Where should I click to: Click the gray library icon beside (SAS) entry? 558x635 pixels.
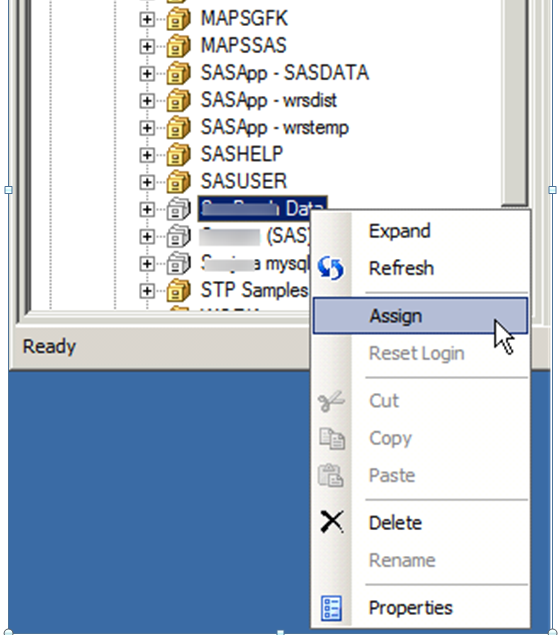coord(179,236)
